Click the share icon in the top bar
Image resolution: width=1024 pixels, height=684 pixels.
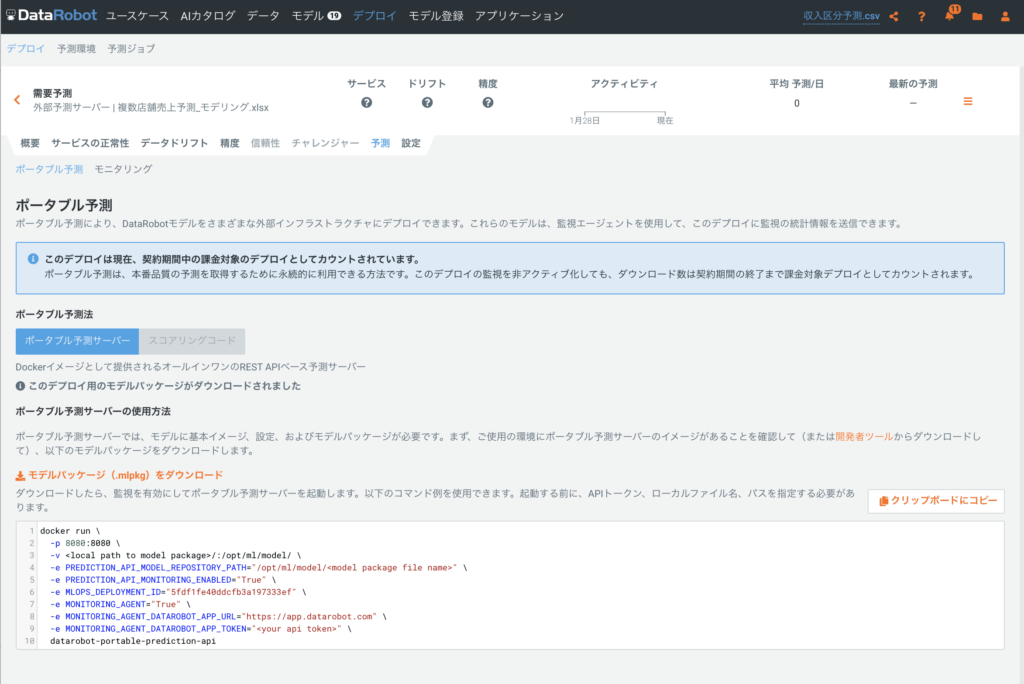893,16
